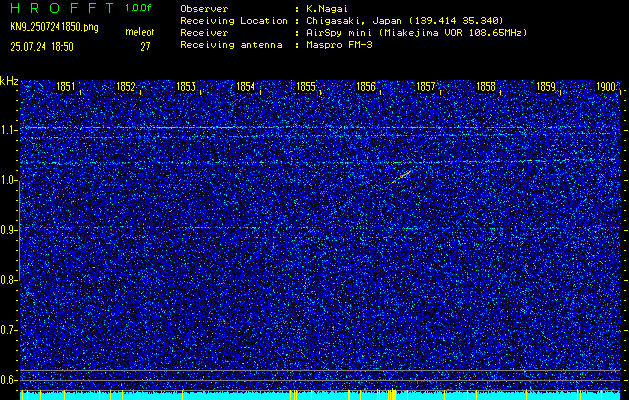The height and width of the screenshot is (400, 629).
Task: Click the 1851 time marker
Action: [65, 87]
